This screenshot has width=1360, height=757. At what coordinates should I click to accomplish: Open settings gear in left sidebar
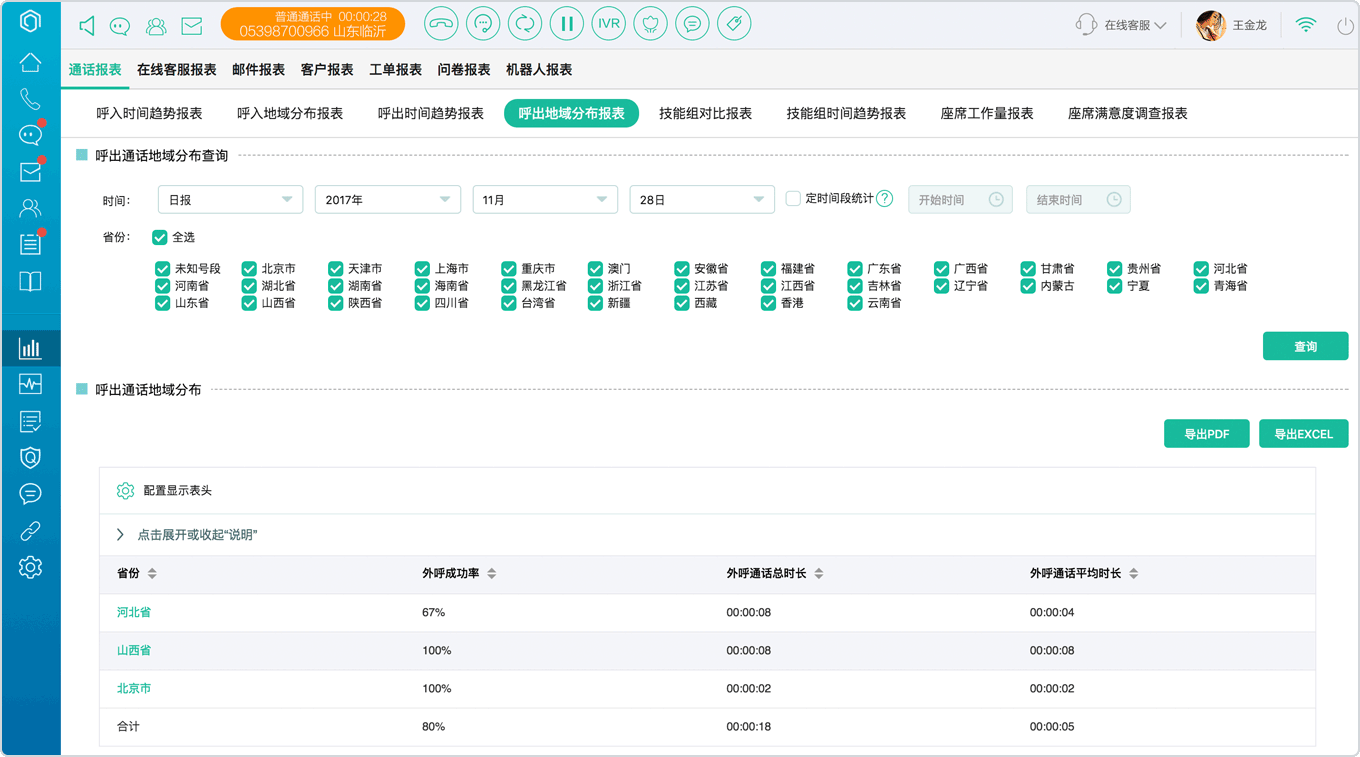[30, 567]
